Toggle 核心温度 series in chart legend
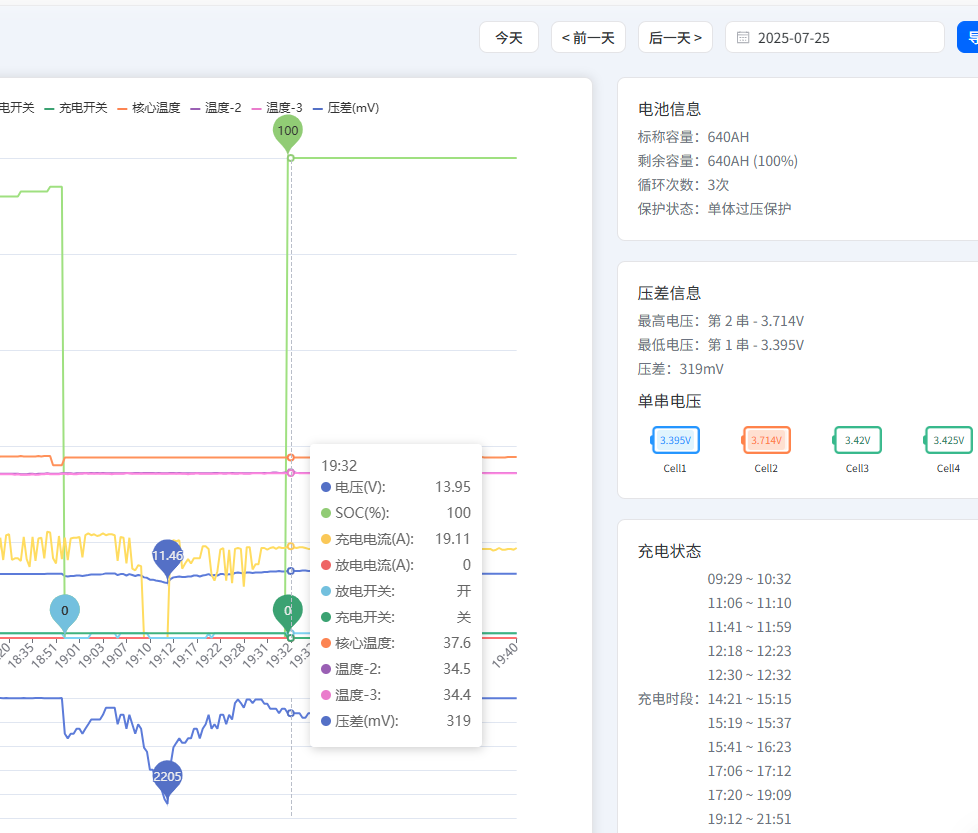 (149, 108)
